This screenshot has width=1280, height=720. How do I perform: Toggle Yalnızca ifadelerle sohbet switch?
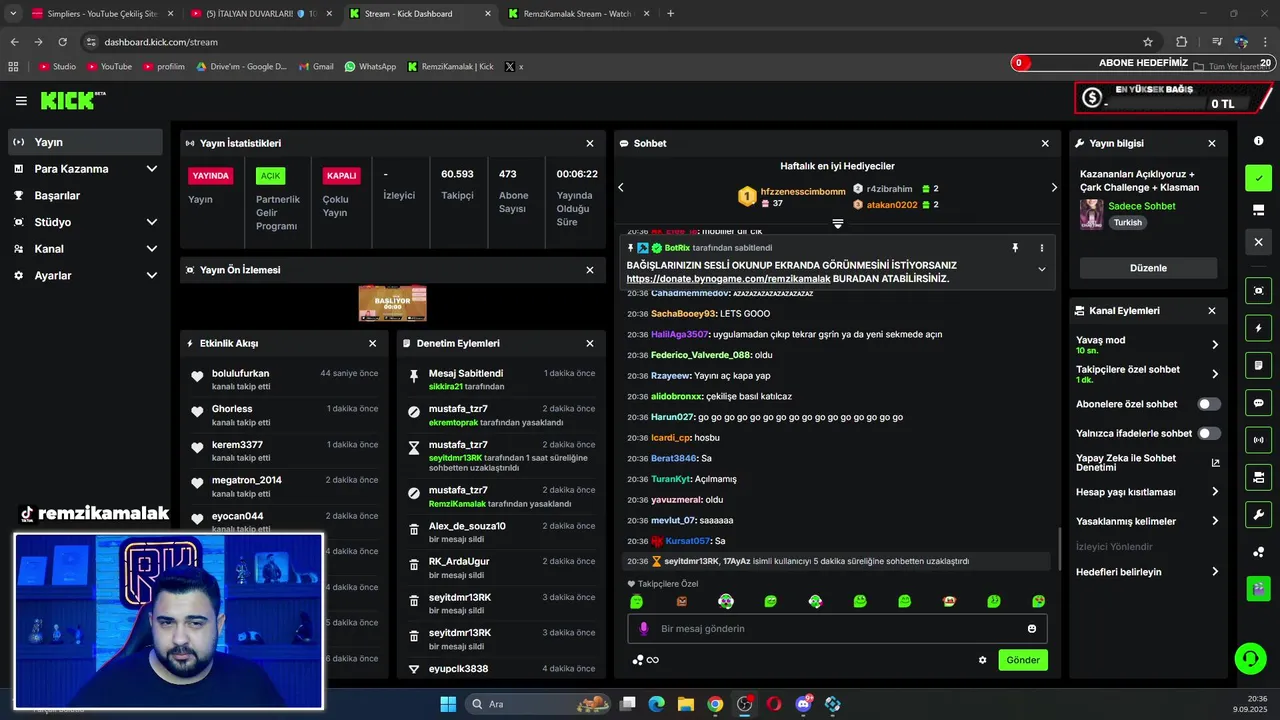point(1209,433)
